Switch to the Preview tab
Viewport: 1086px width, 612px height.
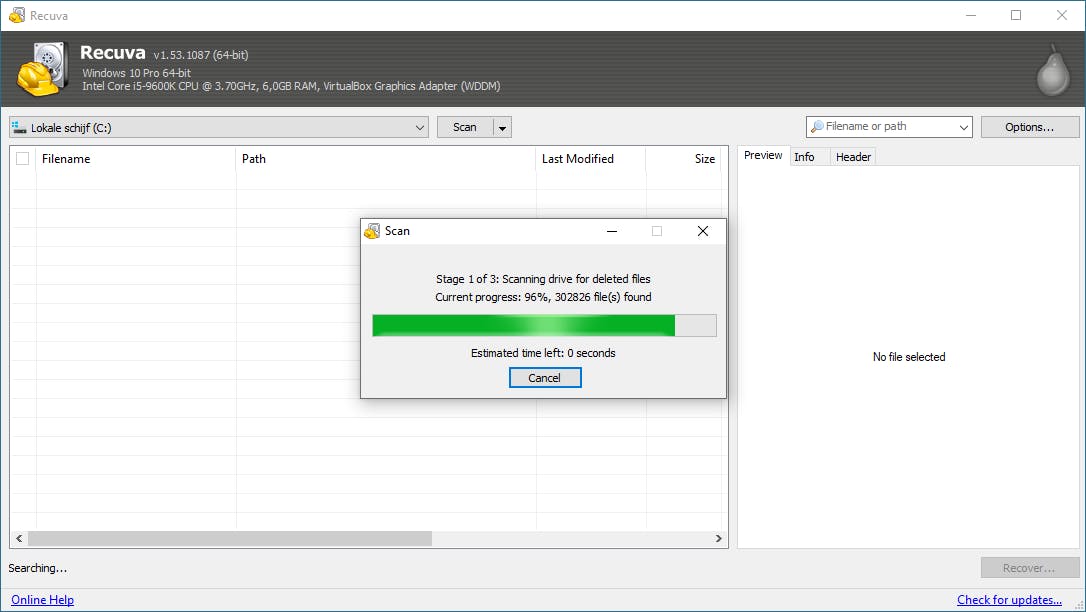(x=763, y=156)
